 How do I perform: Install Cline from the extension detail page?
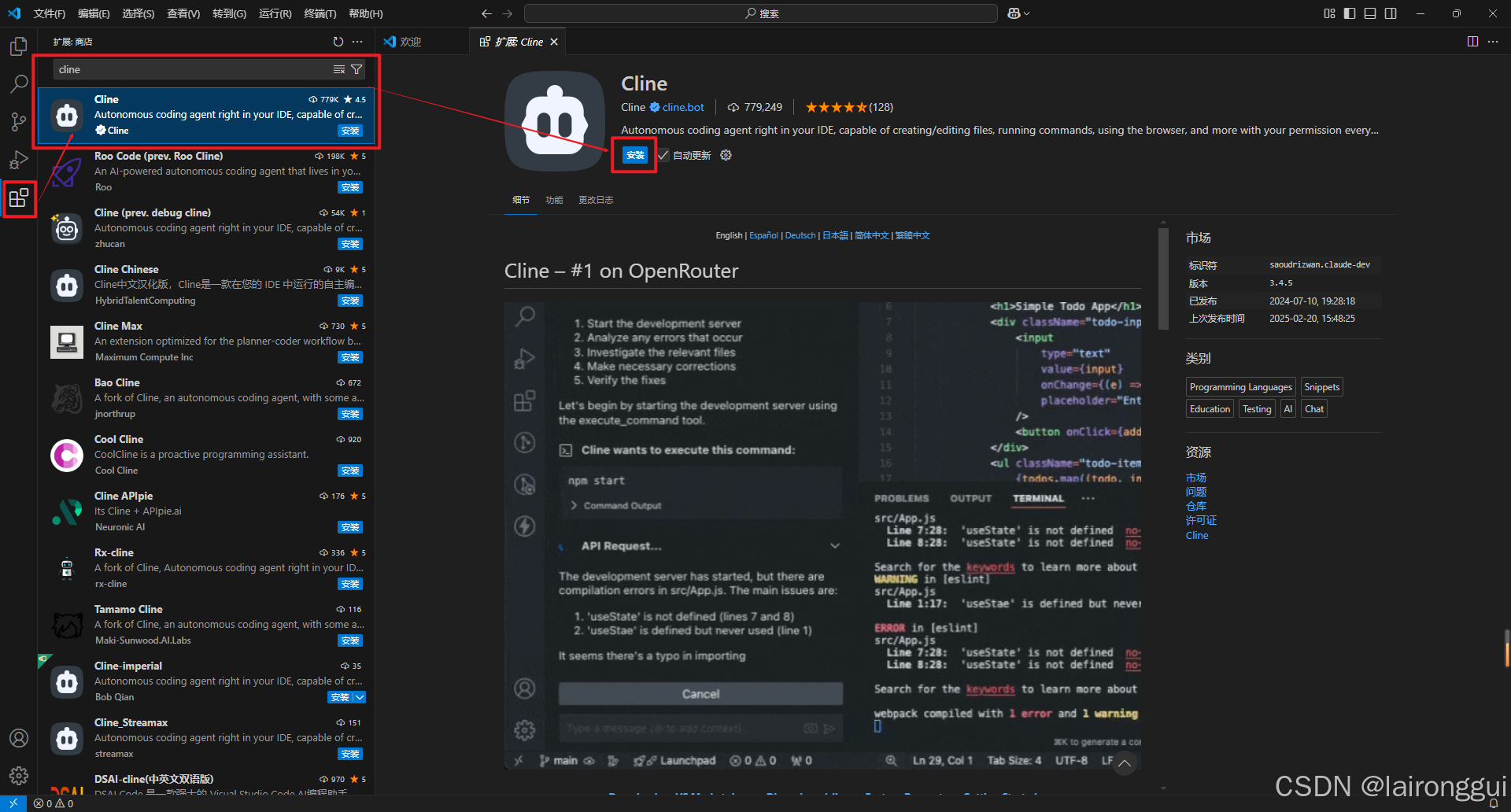[x=634, y=155]
